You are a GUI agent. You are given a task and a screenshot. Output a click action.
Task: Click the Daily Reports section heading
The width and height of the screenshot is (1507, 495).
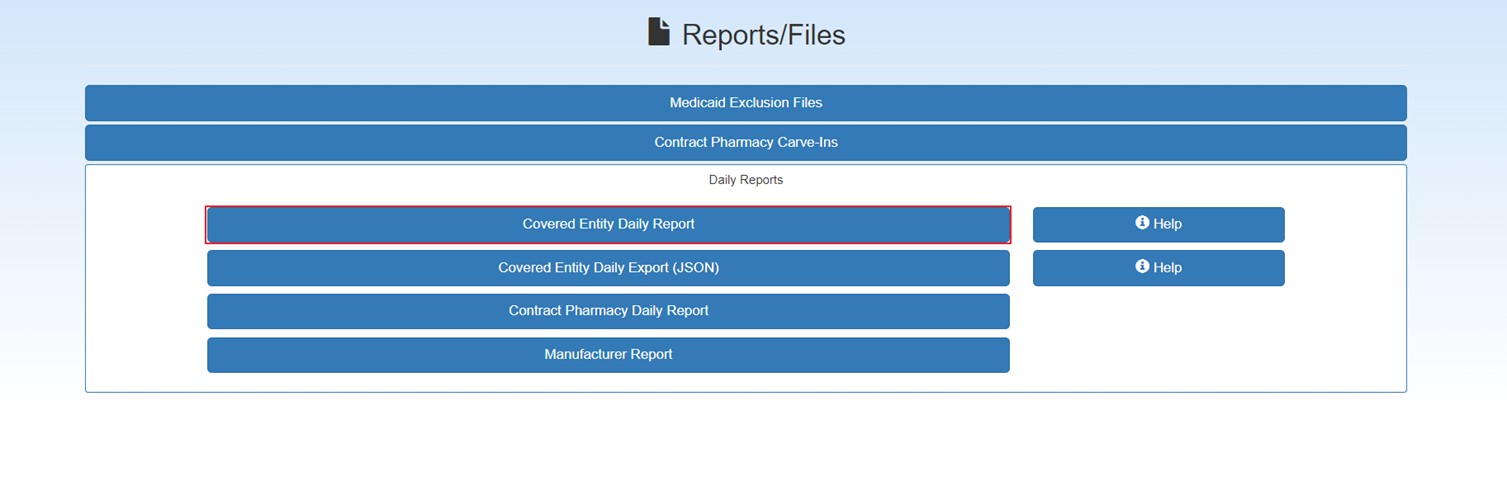(745, 181)
